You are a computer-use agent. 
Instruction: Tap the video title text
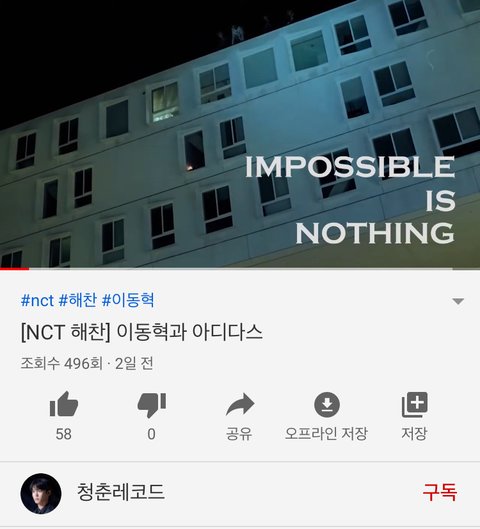[141, 332]
